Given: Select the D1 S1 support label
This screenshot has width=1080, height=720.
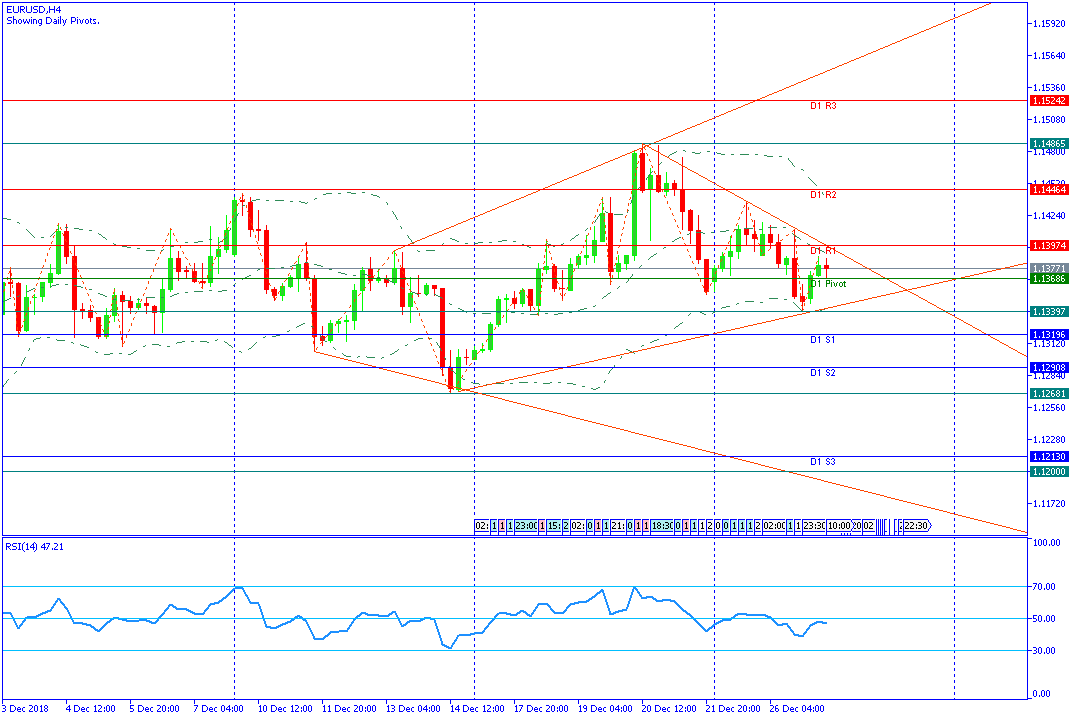Looking at the screenshot, I should pos(823,341).
